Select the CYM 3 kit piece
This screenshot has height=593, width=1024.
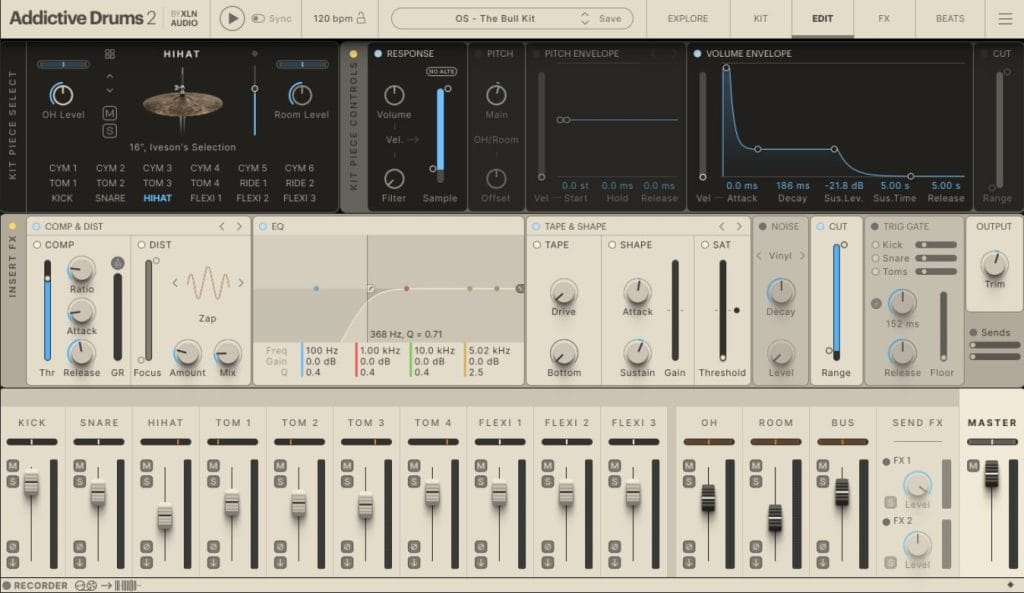tap(157, 168)
